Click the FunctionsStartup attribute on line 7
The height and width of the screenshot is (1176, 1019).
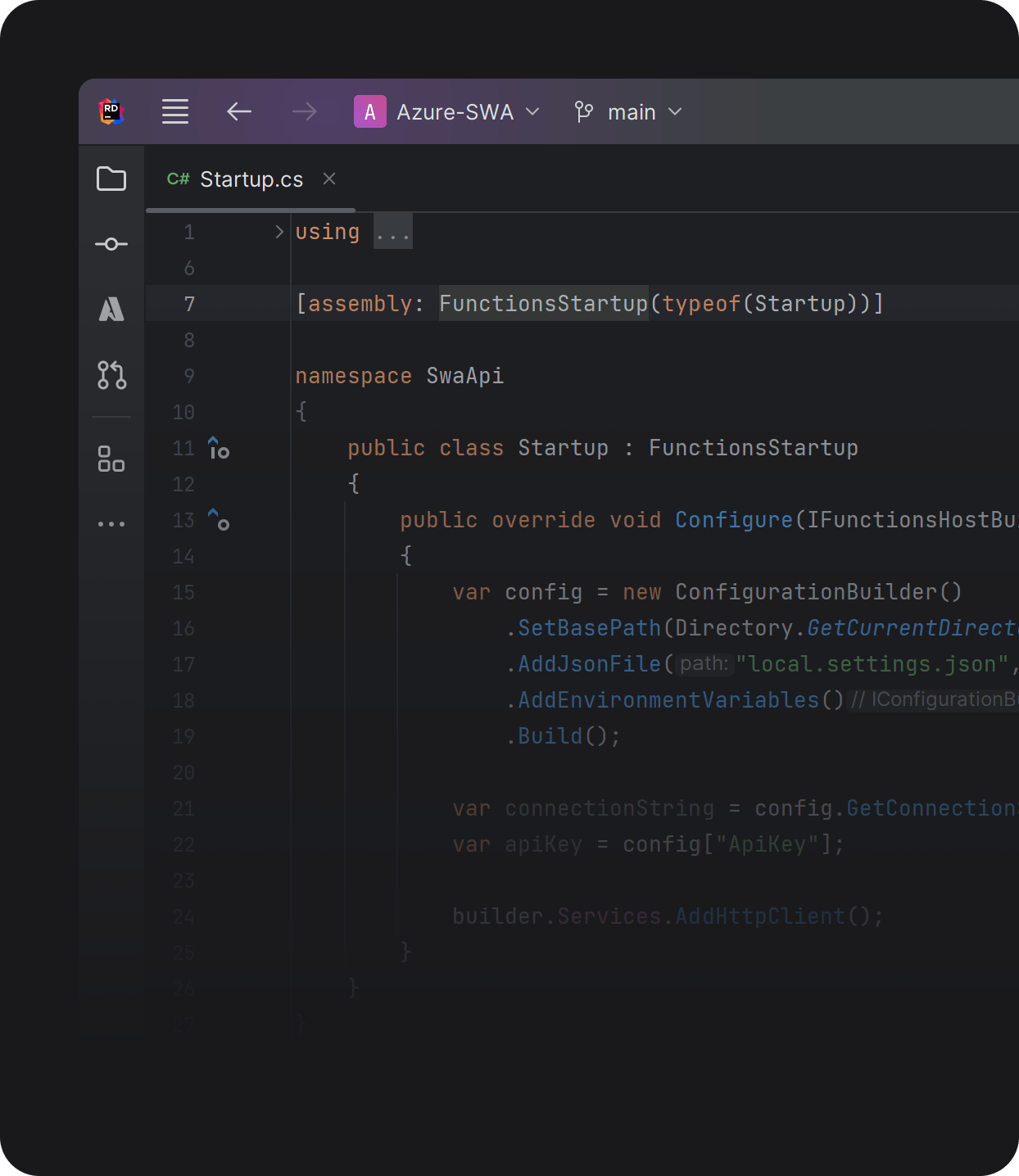543,304
